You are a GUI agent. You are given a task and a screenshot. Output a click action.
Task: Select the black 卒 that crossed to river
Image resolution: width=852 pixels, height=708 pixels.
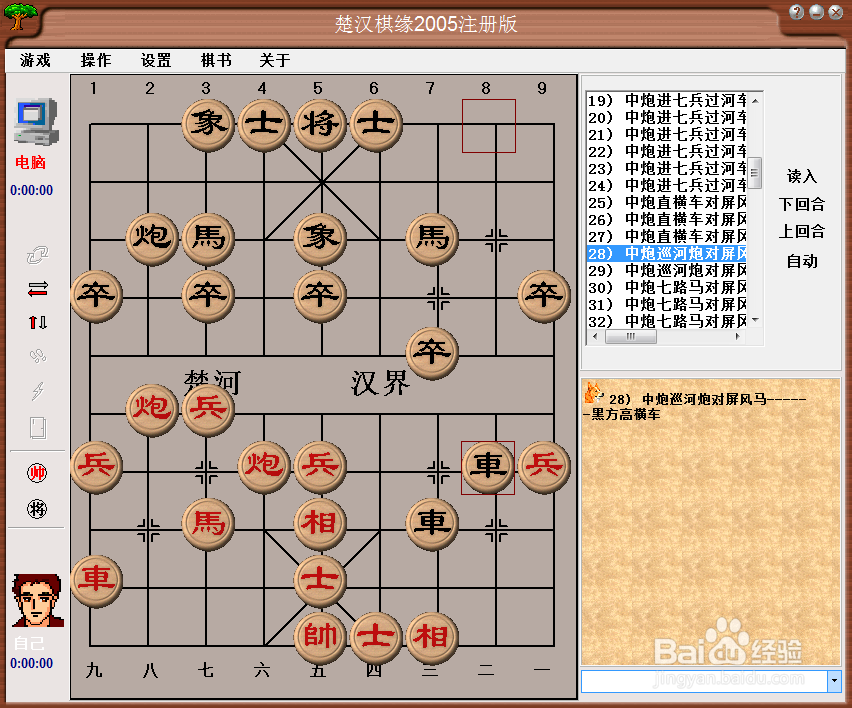(x=432, y=352)
